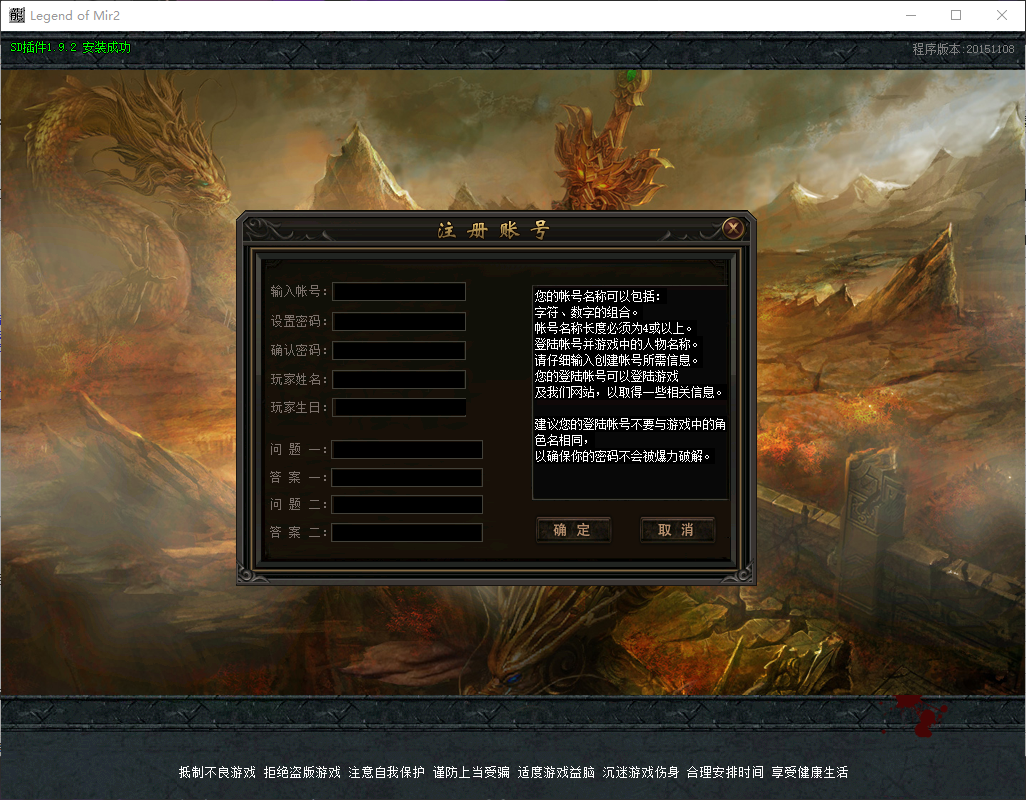Image resolution: width=1026 pixels, height=800 pixels.
Task: Click the 享受健康生活 notice text
Action: point(810,773)
